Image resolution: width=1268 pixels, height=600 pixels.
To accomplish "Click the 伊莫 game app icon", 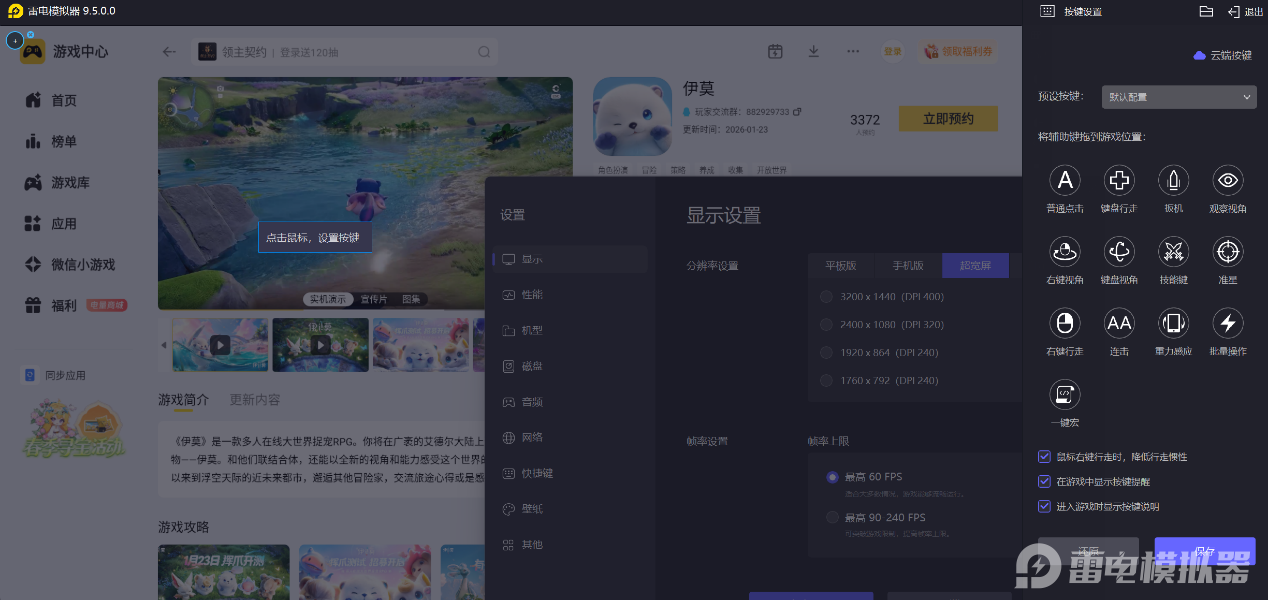I will 632,116.
